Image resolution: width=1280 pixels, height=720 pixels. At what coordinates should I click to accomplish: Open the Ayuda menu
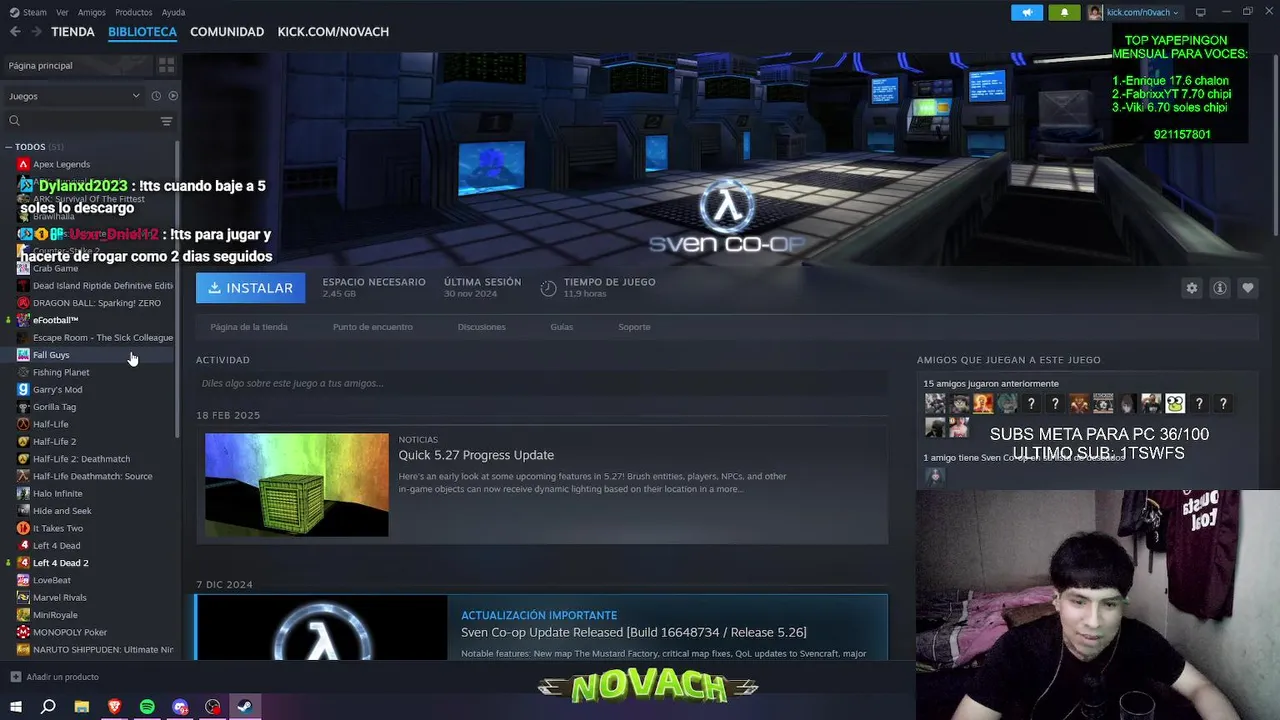173,12
